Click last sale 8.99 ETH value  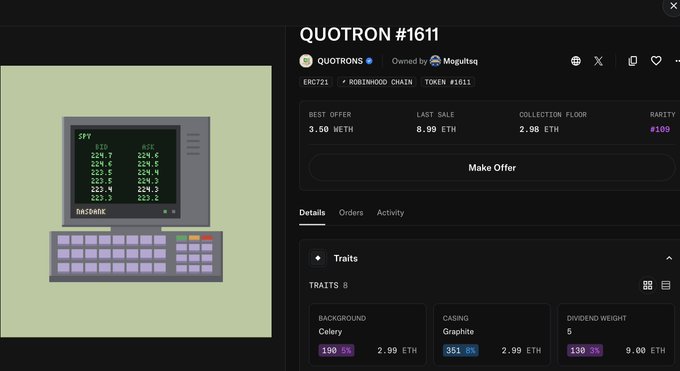point(436,129)
